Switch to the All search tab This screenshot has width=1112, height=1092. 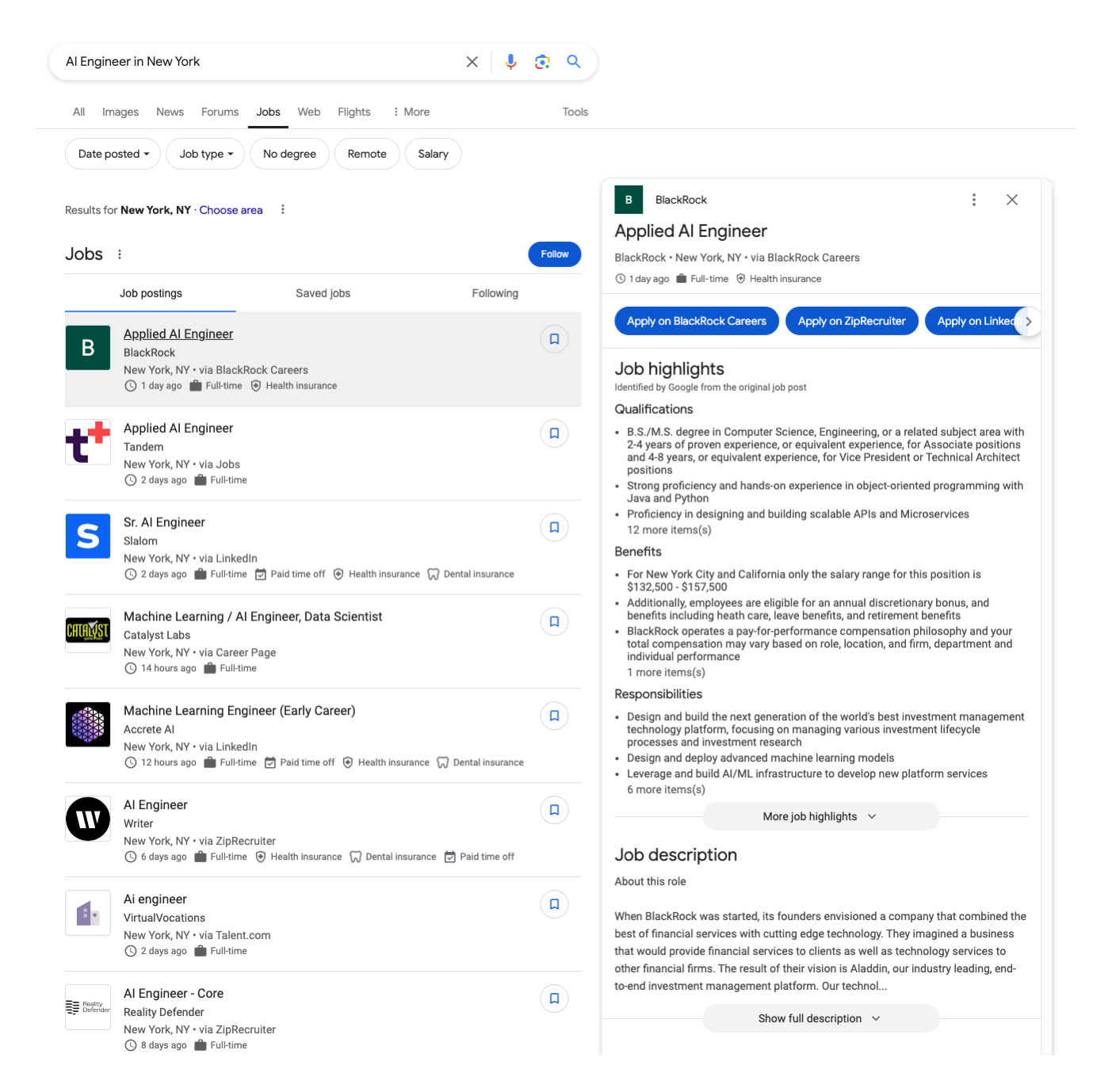pos(78,112)
